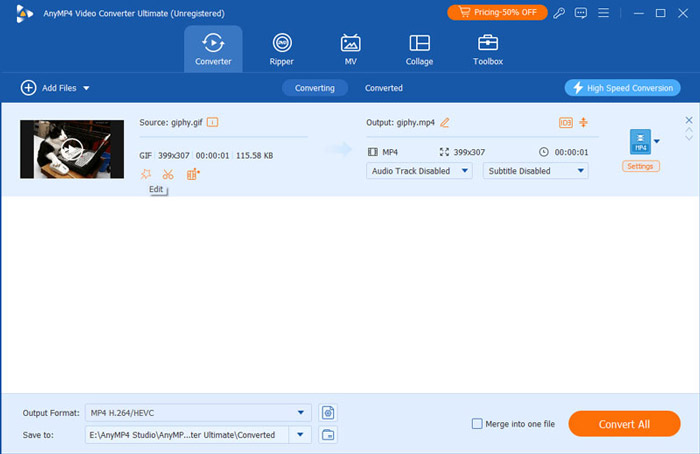700x454 pixels.
Task: Click the Convert All button
Action: coord(624,424)
